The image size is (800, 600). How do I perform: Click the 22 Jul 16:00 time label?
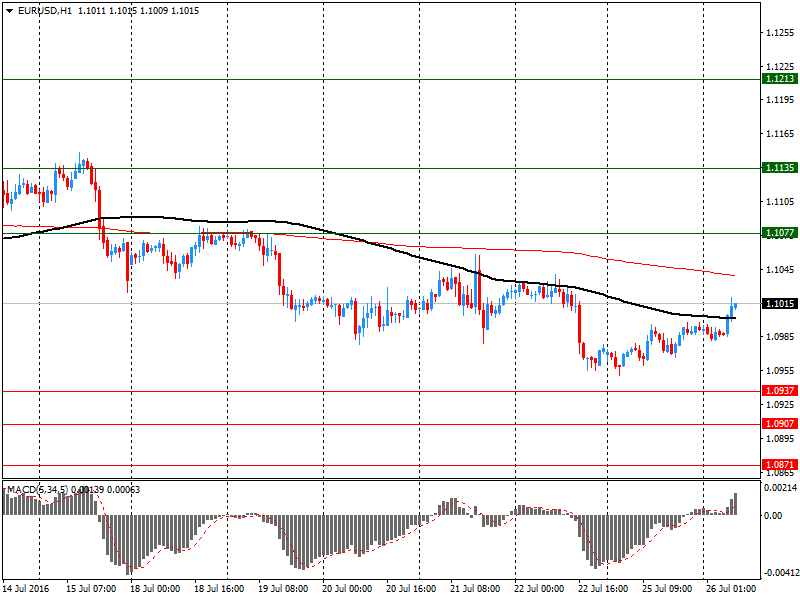(603, 588)
